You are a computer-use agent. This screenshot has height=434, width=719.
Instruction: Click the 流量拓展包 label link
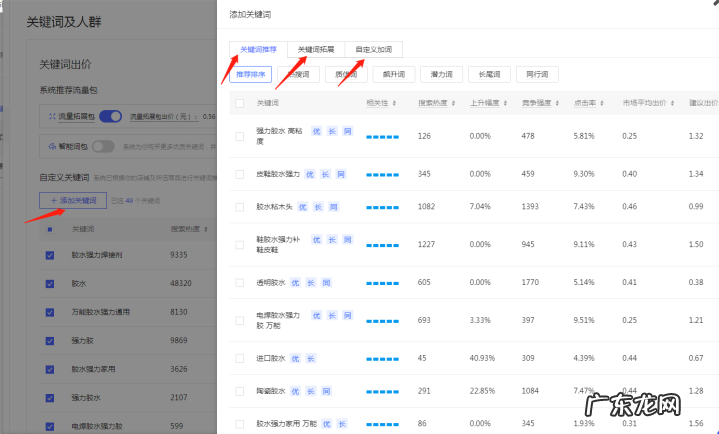pos(77,117)
